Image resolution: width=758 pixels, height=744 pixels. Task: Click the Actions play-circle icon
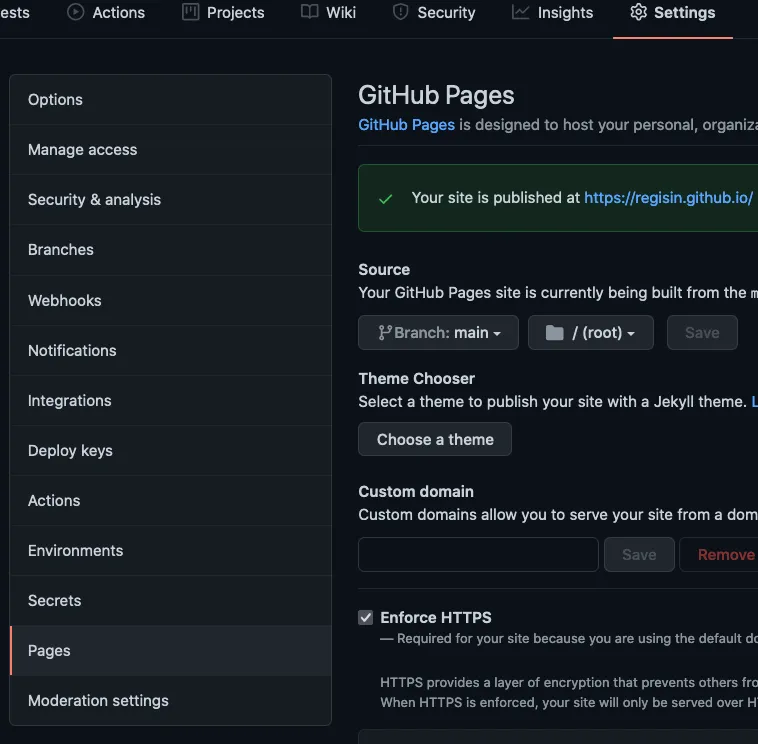[75, 12]
